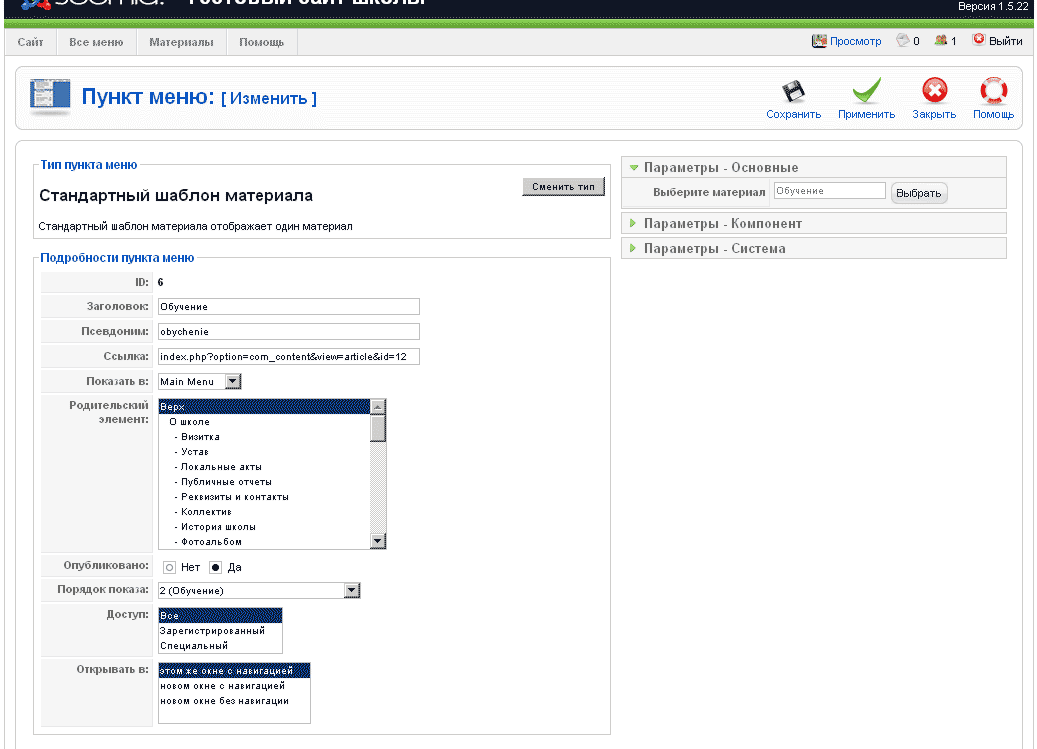The height and width of the screenshot is (749, 1037).
Task: Click the parent element list scrollbar down arrow
Action: click(378, 541)
